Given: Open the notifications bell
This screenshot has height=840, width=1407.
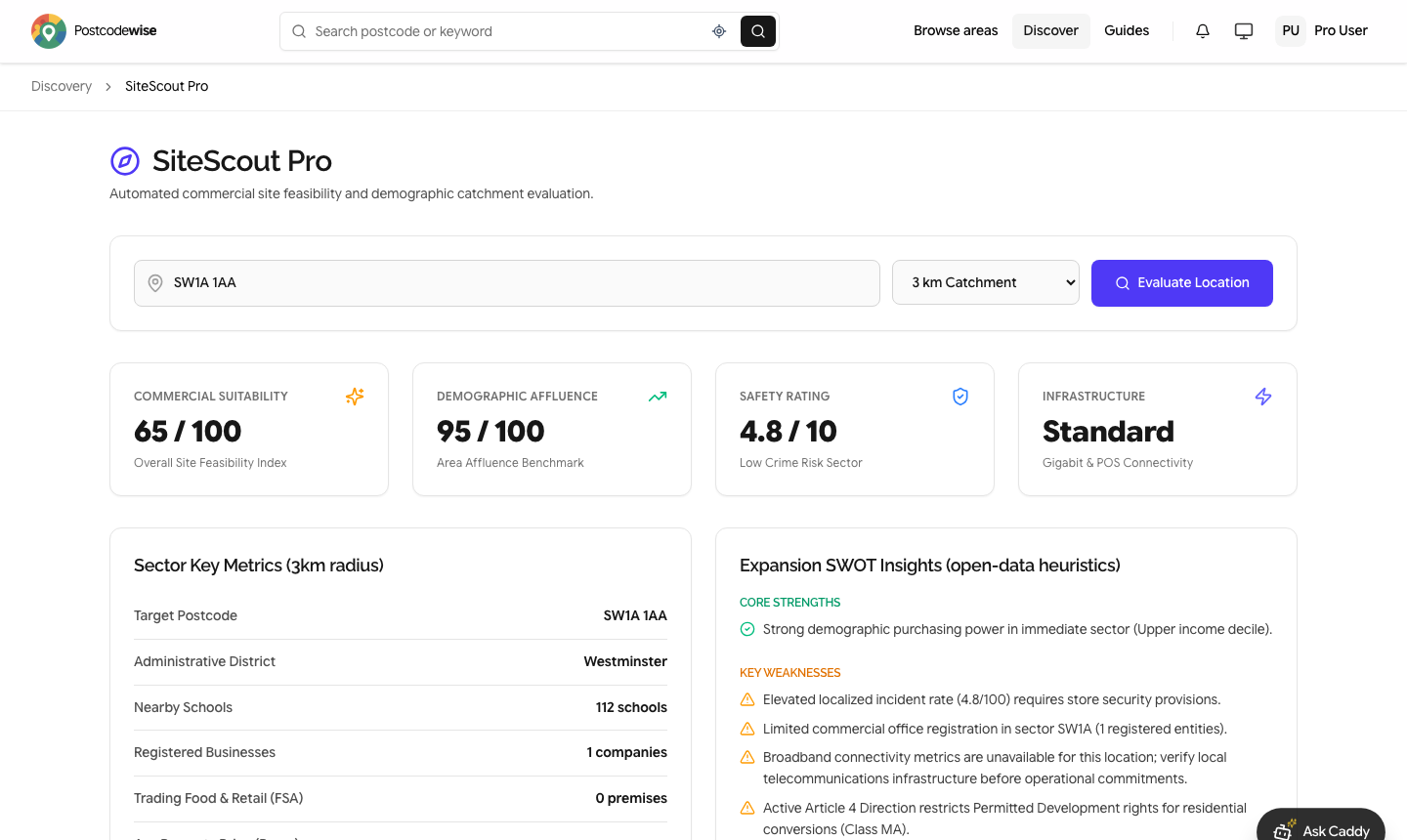Looking at the screenshot, I should tap(1203, 31).
